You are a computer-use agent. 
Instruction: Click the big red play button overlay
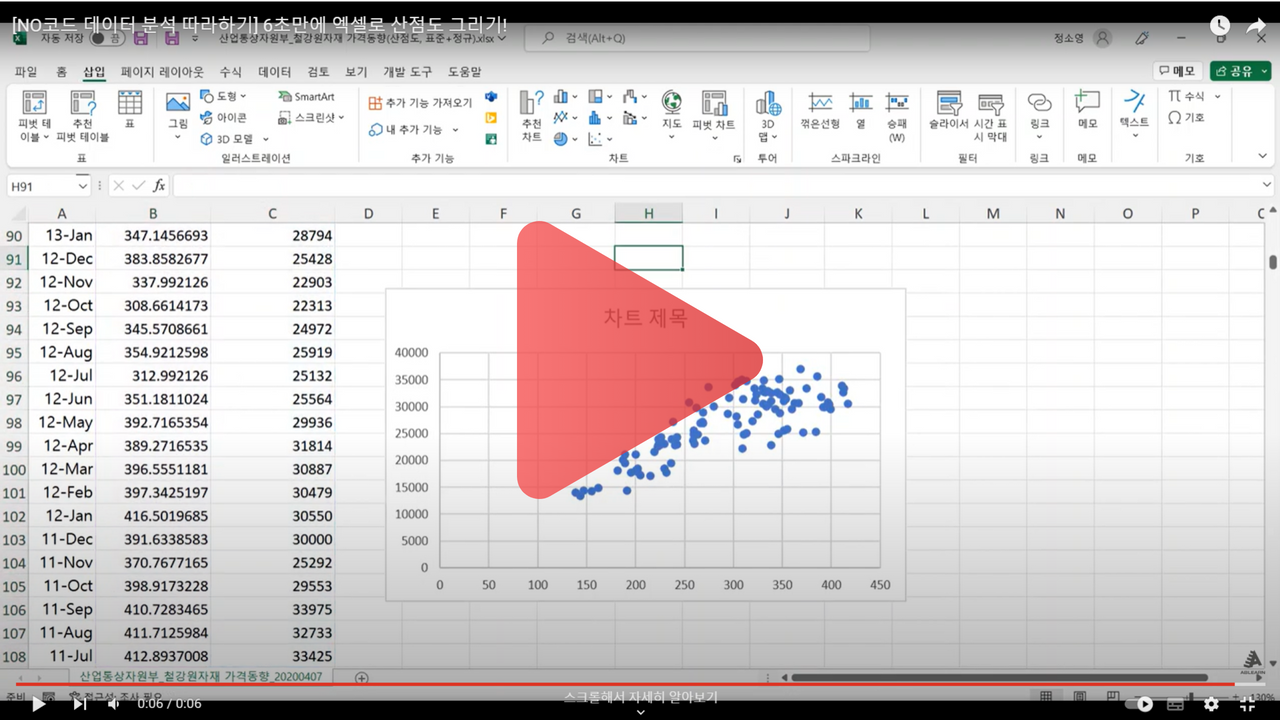tap(640, 360)
